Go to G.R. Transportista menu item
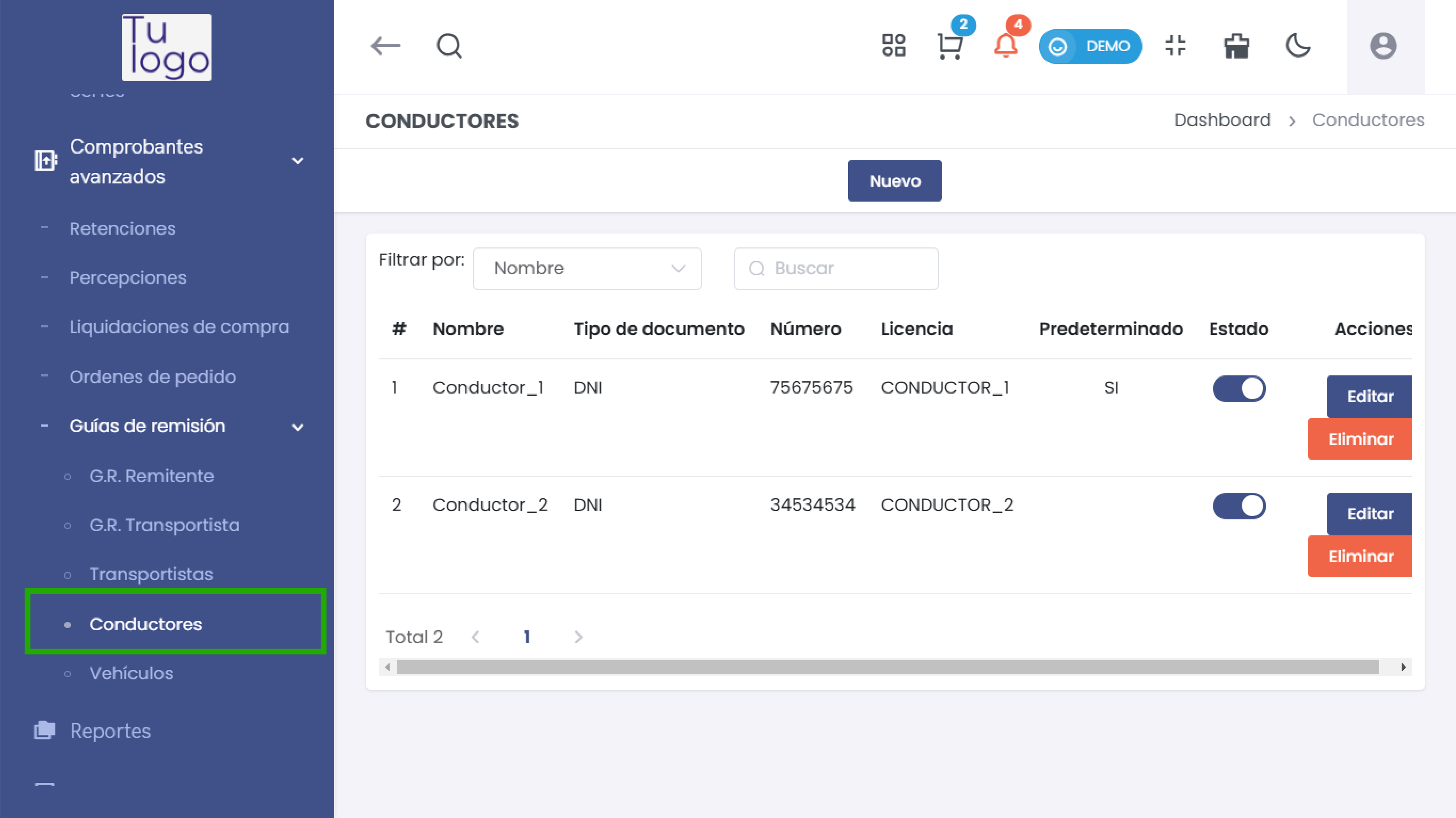 point(164,525)
